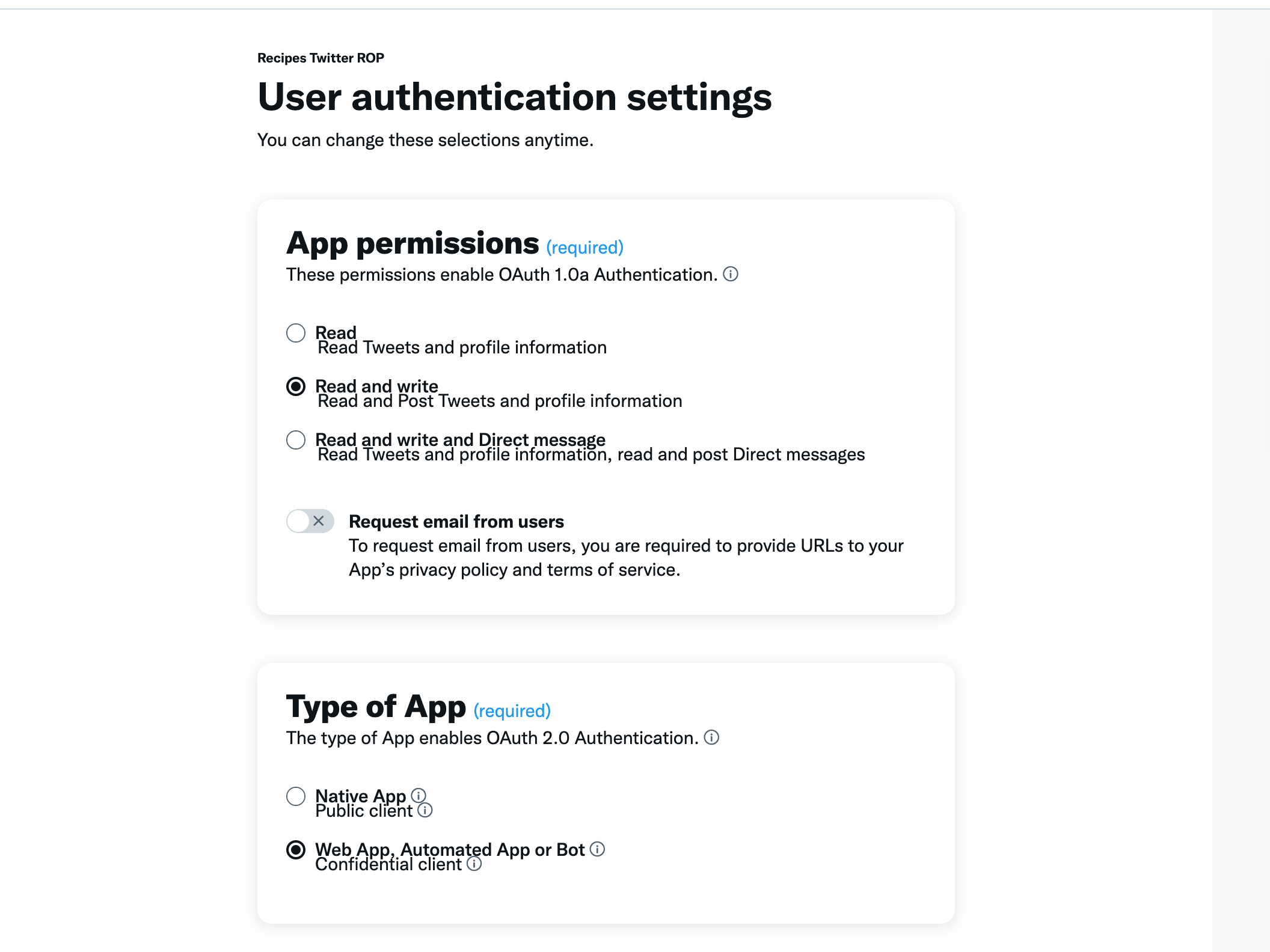Click the 'Public client' label text
The width and height of the screenshot is (1270, 952).
(364, 811)
